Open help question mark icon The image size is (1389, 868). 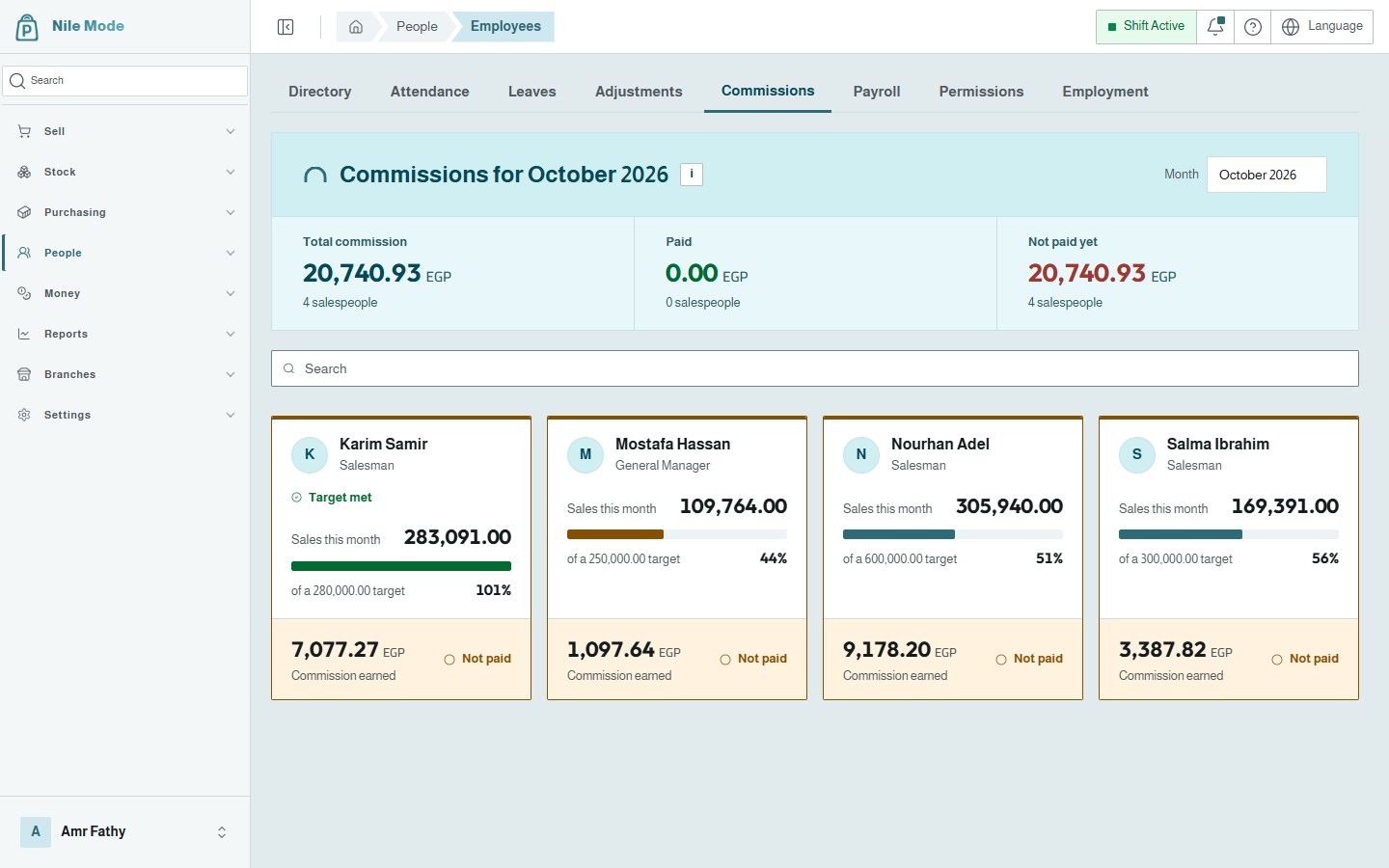click(x=1253, y=27)
